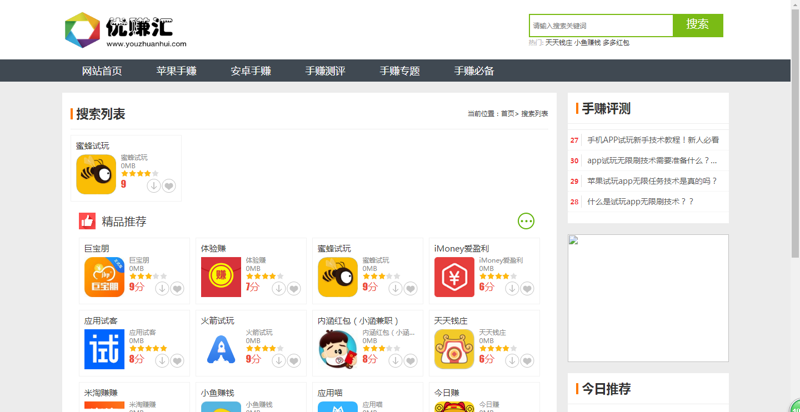Open the 应用试客 card title
The width and height of the screenshot is (800, 412).
tap(101, 321)
